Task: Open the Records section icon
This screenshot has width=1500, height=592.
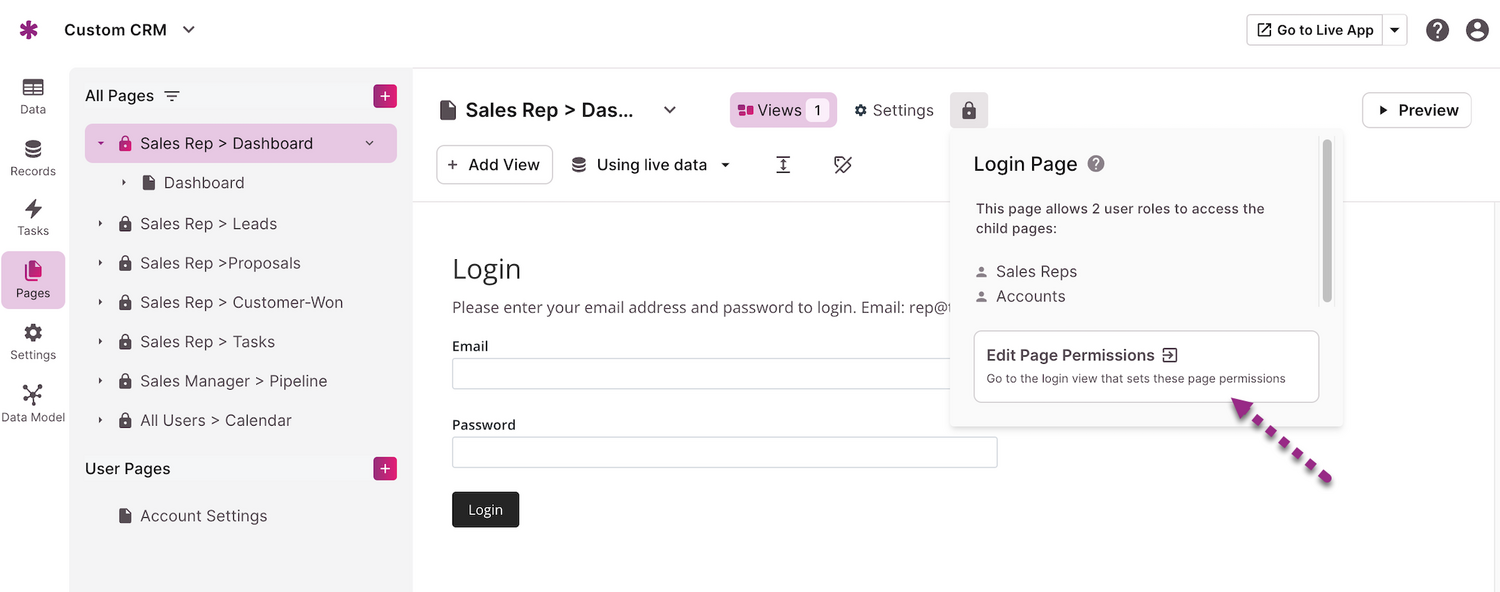Action: [x=33, y=158]
